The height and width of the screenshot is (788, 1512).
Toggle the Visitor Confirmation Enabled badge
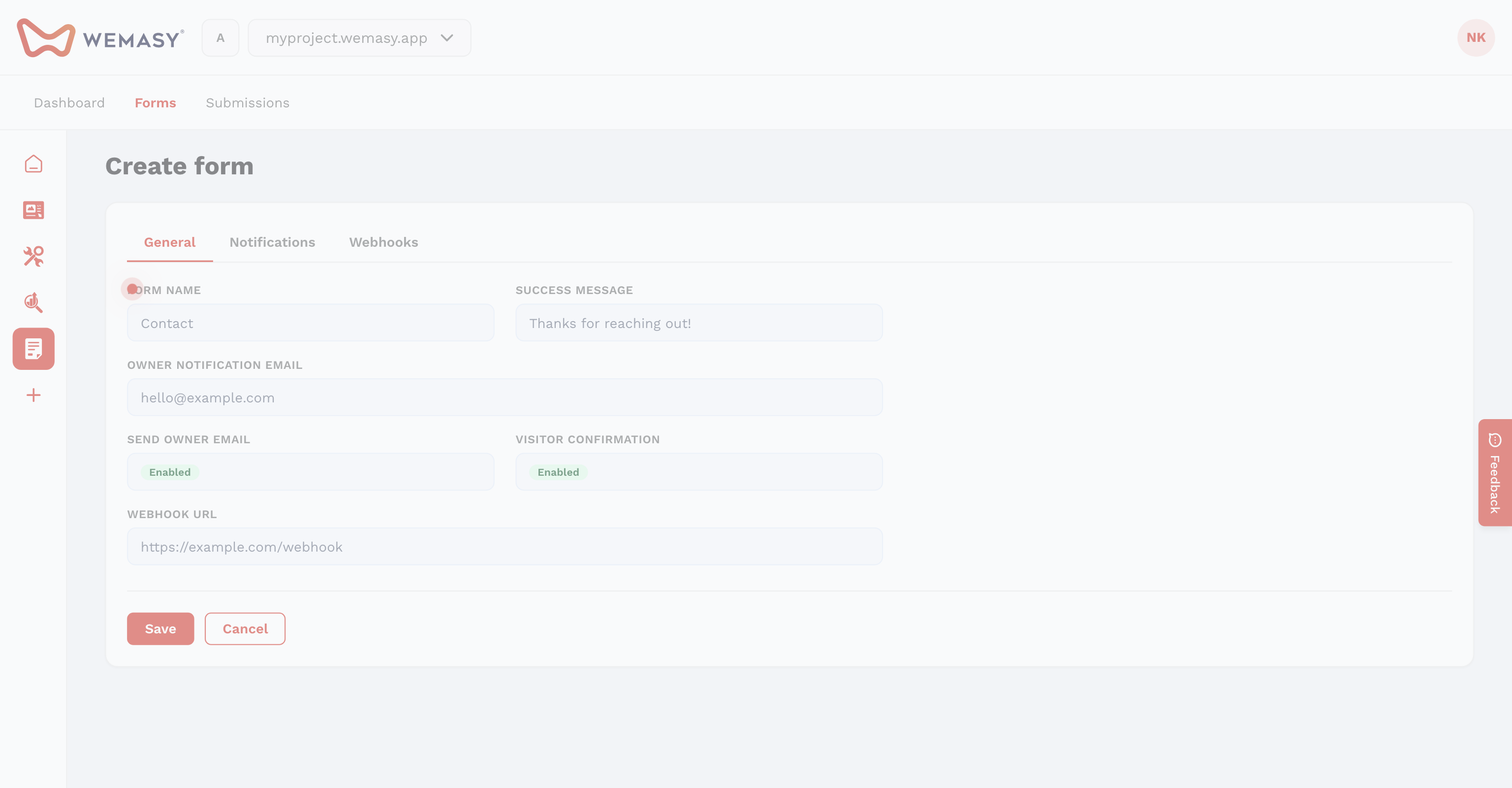pos(558,472)
